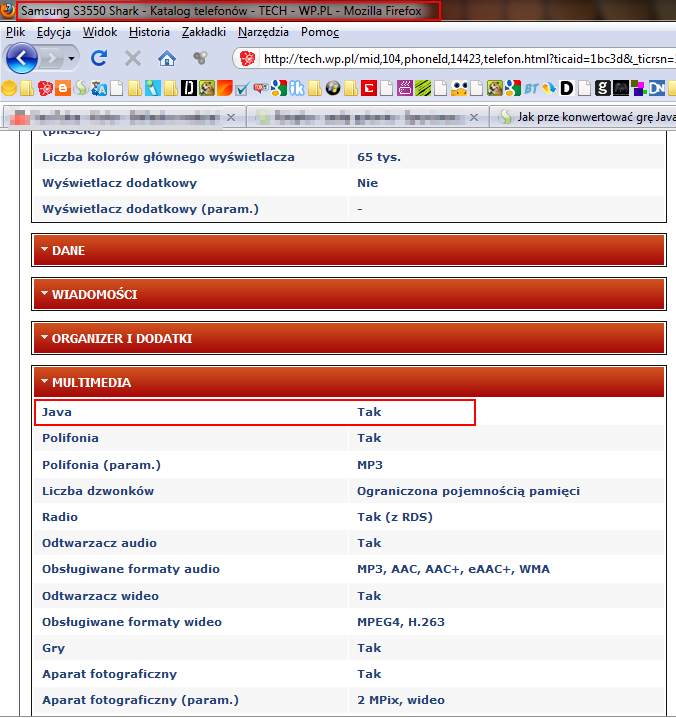The width and height of the screenshot is (676, 718).
Task: Open the Edycja menu
Action: pos(54,32)
